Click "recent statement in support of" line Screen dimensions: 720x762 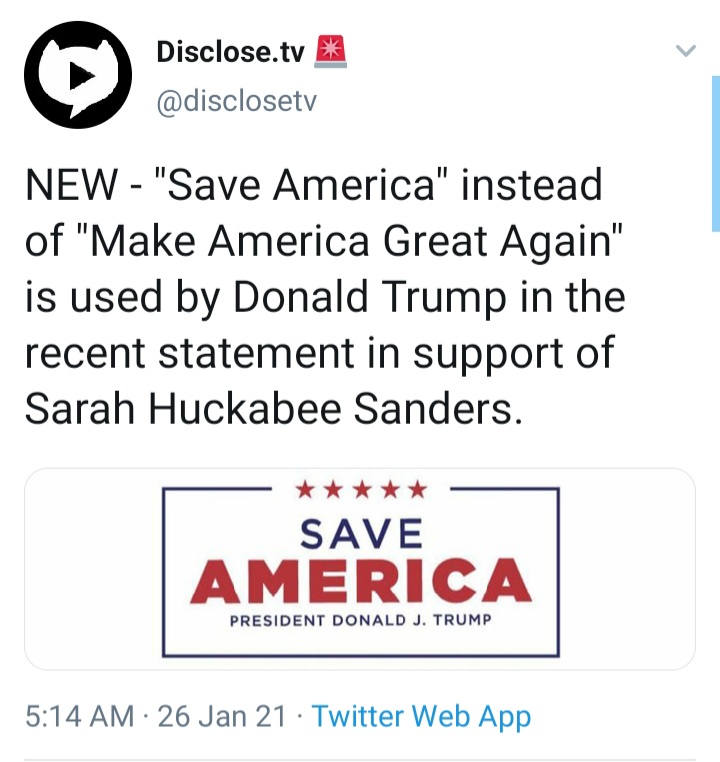point(320,353)
